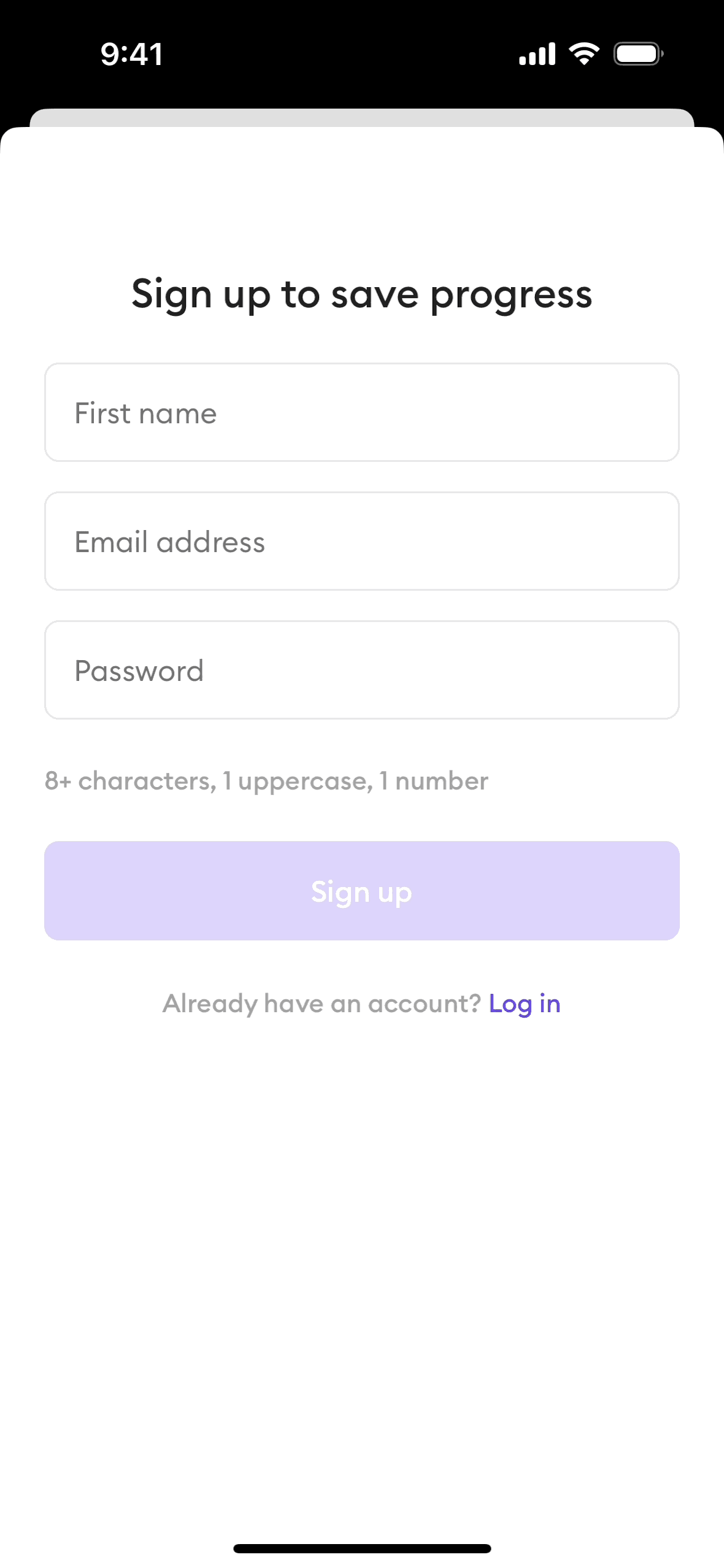The image size is (724, 1568).
Task: Tap the cellular signal bars icon
Action: point(537,54)
